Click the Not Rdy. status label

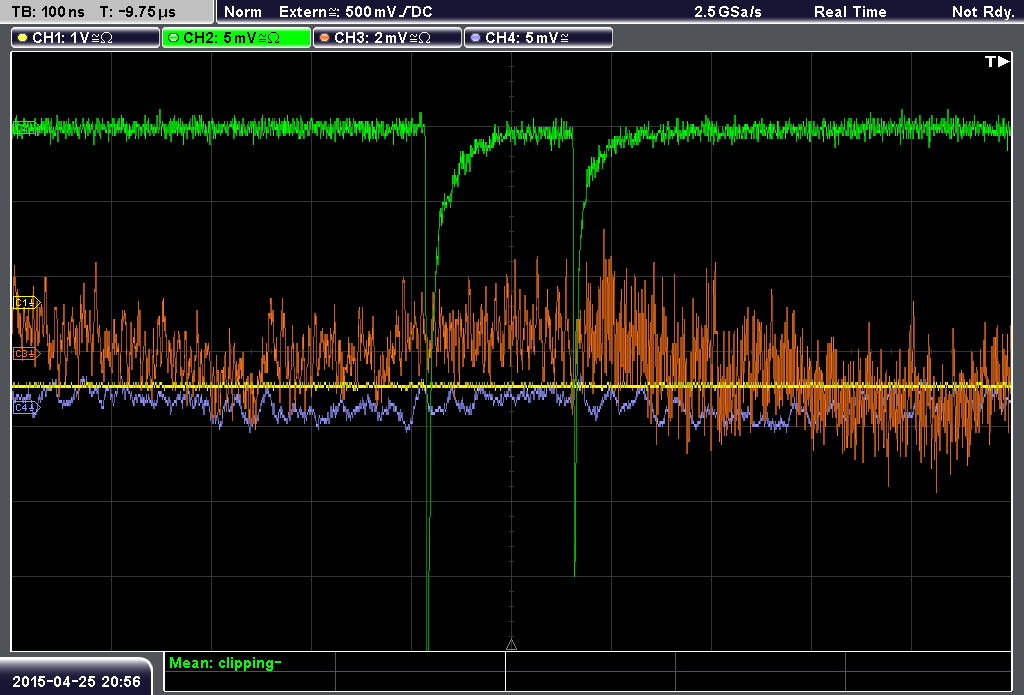pos(983,12)
